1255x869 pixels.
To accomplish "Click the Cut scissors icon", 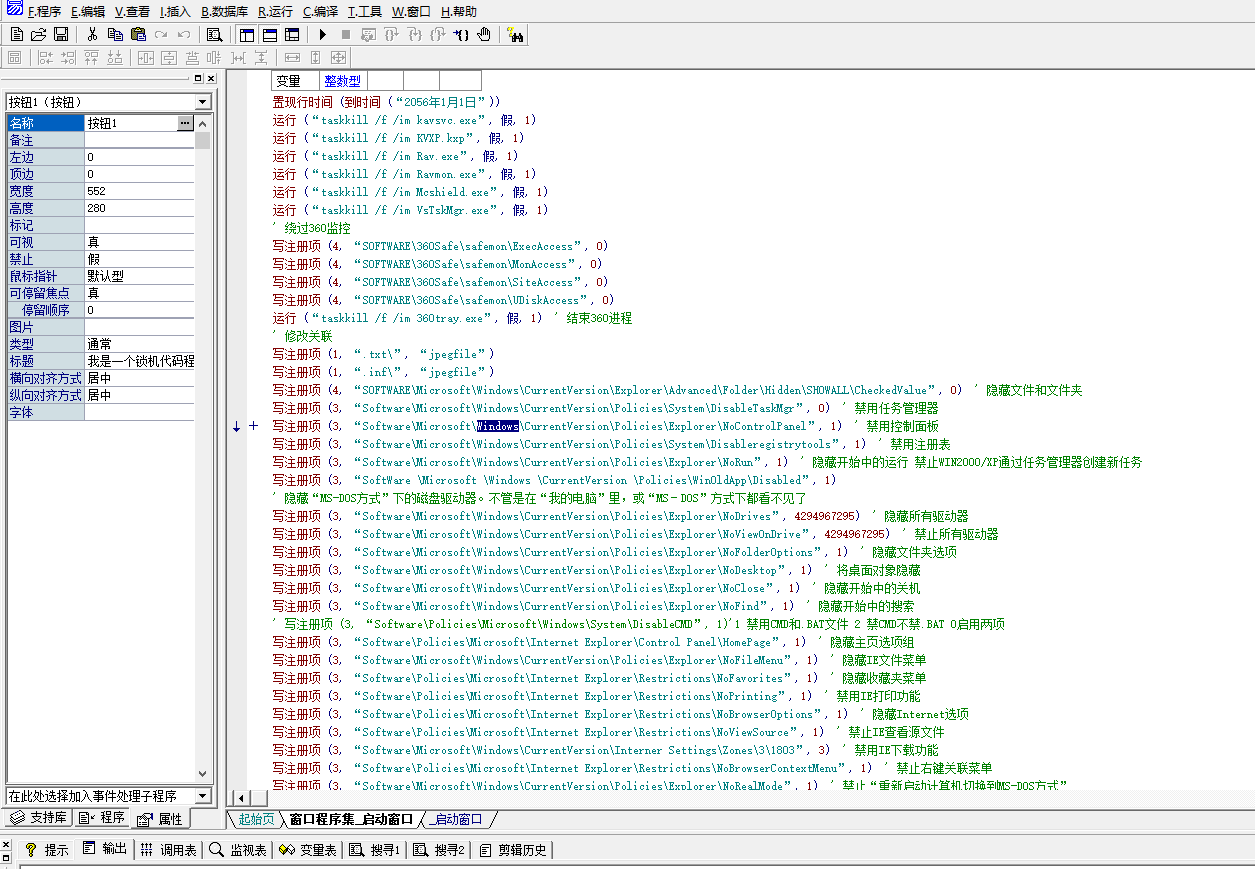I will click(92, 34).
